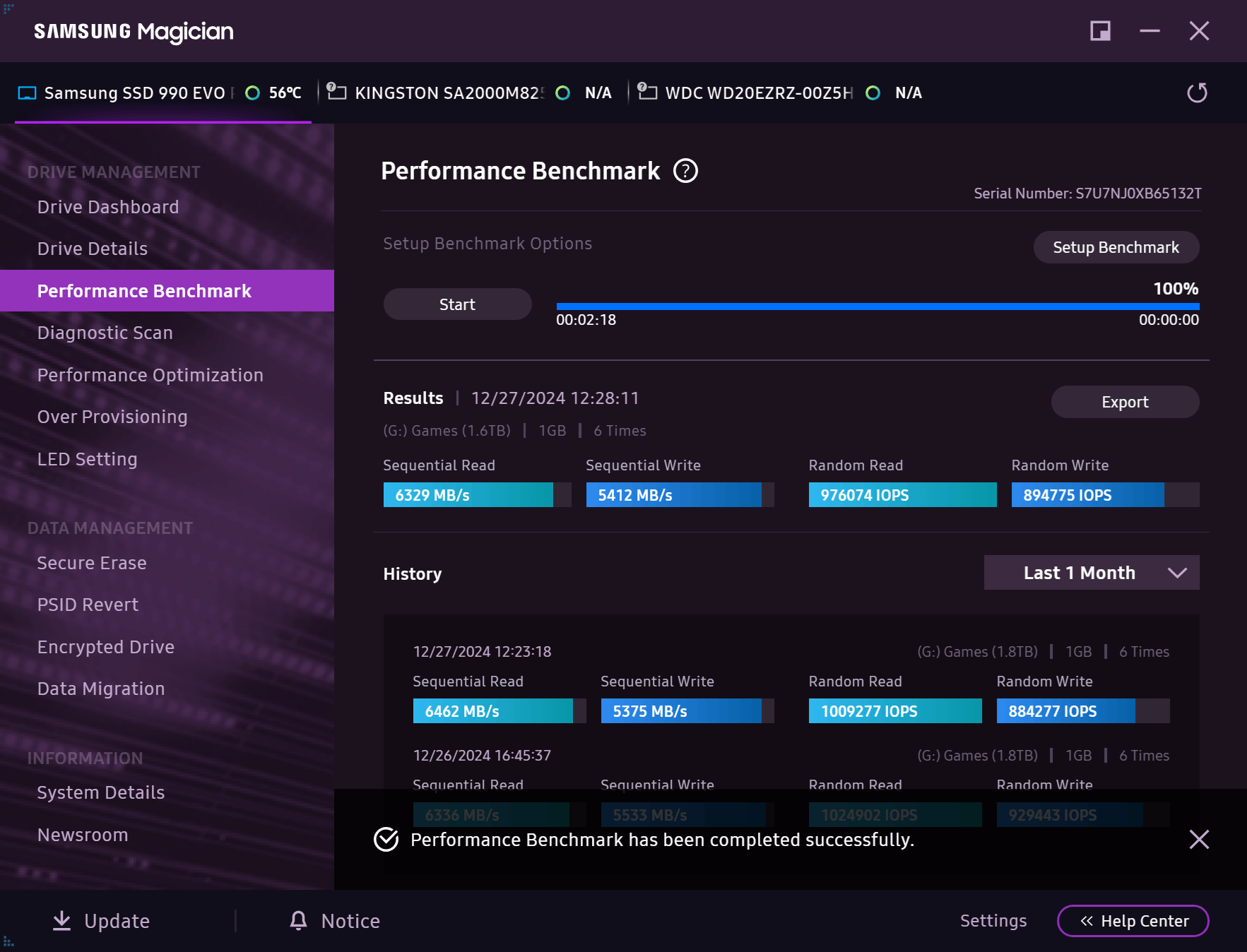This screenshot has width=1247, height=952.
Task: Open Diagnostic Scan
Action: [x=105, y=333]
